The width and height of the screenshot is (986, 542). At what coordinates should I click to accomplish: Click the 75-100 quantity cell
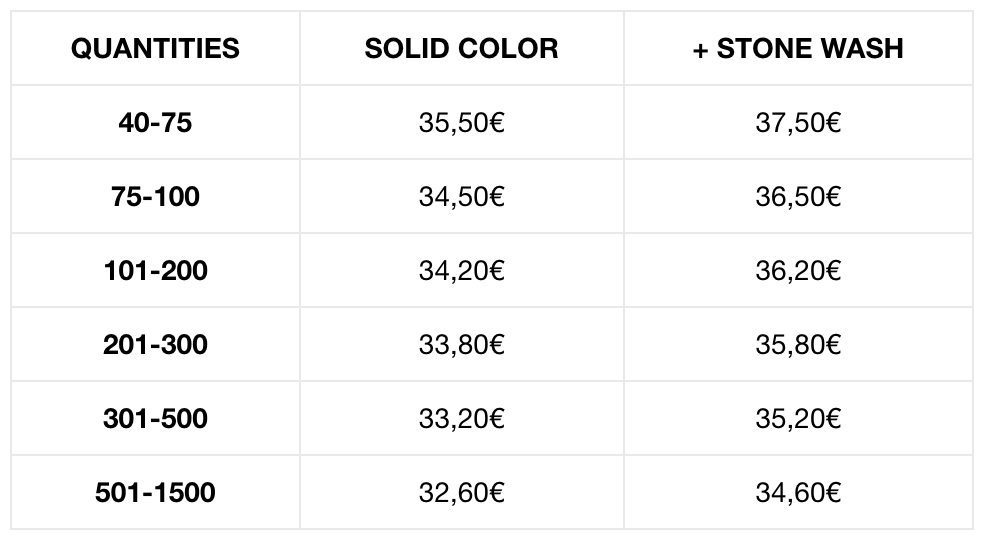155,196
